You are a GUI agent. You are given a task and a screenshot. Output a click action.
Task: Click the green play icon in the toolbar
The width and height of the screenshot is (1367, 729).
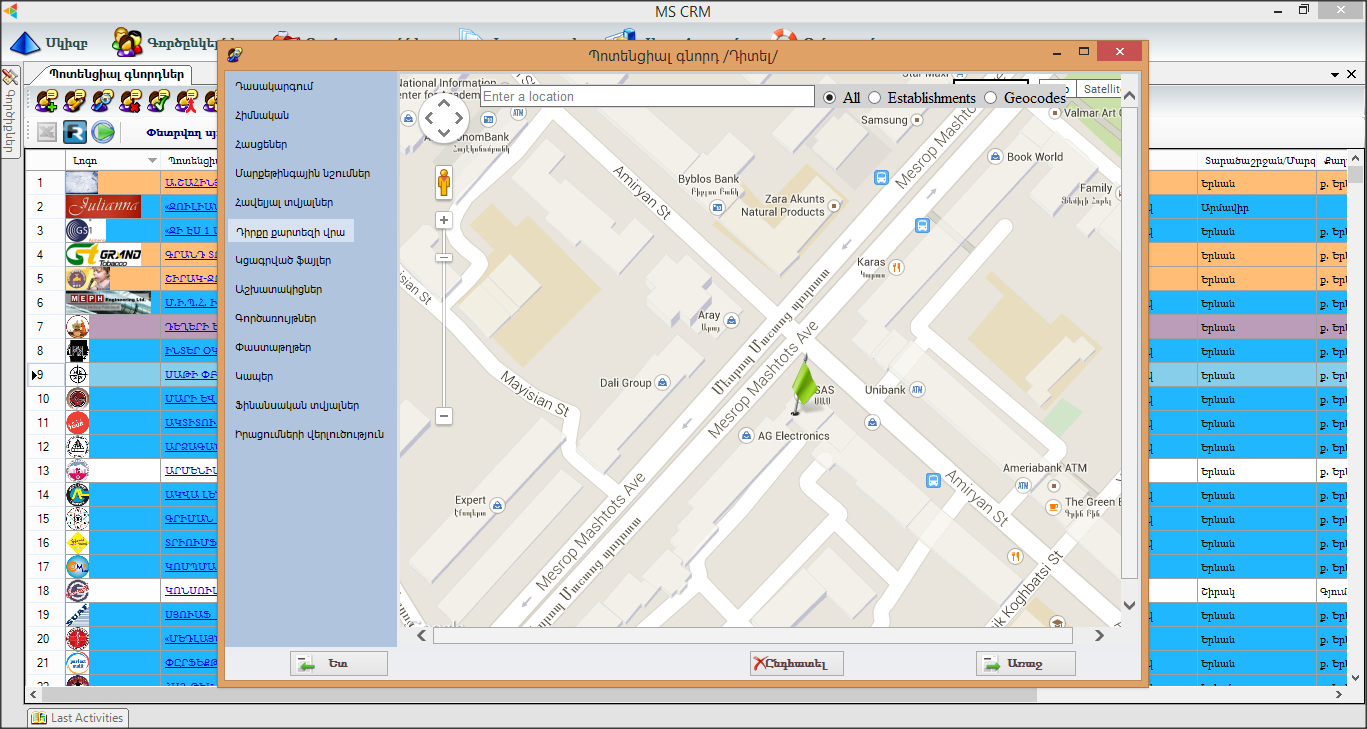point(103,132)
